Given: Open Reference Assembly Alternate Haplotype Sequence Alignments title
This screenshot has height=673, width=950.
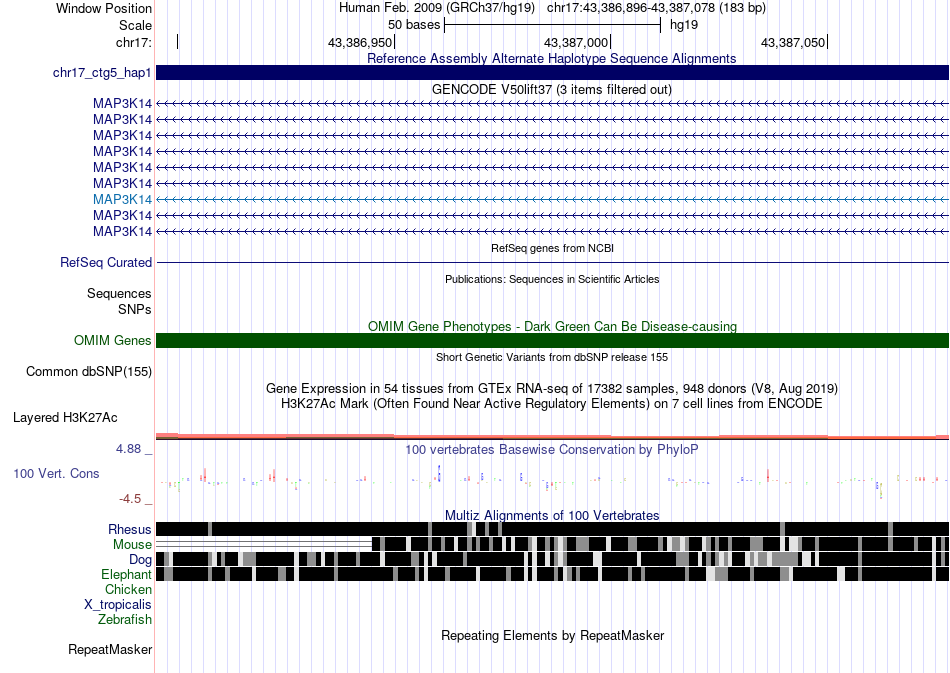Looking at the screenshot, I should pyautogui.click(x=552, y=58).
